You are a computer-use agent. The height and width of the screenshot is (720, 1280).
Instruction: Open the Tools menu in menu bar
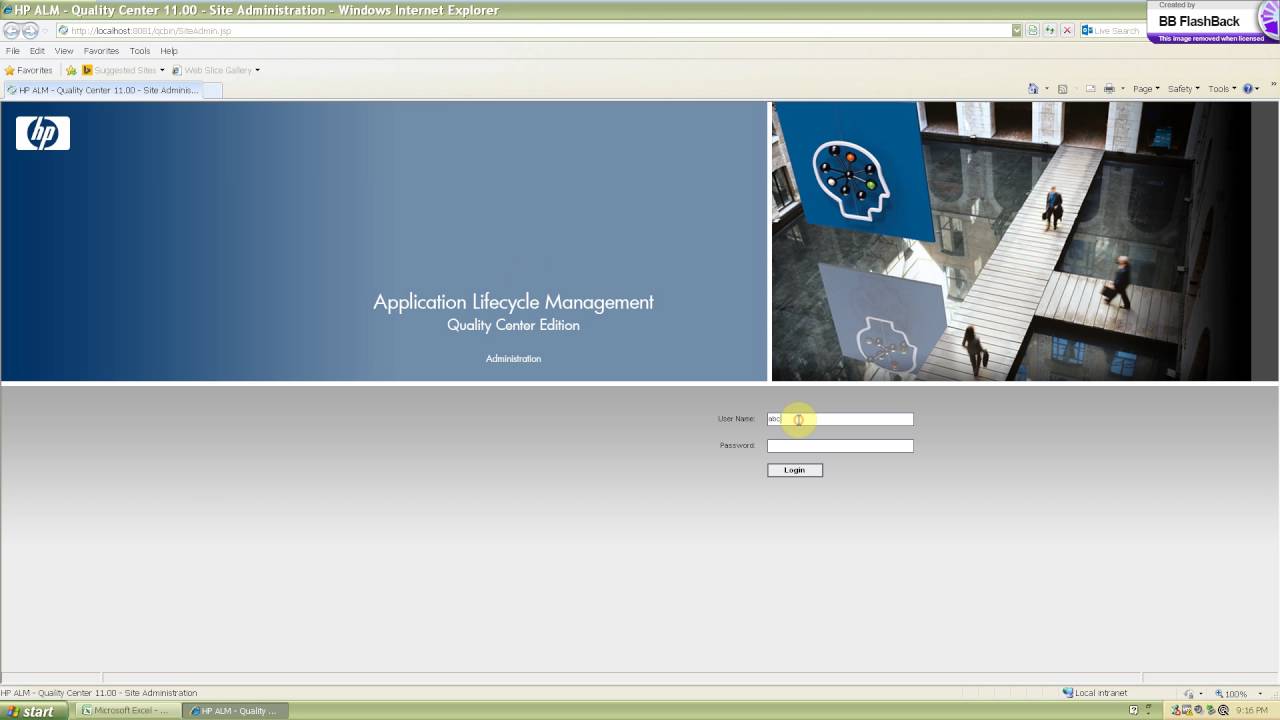(140, 51)
